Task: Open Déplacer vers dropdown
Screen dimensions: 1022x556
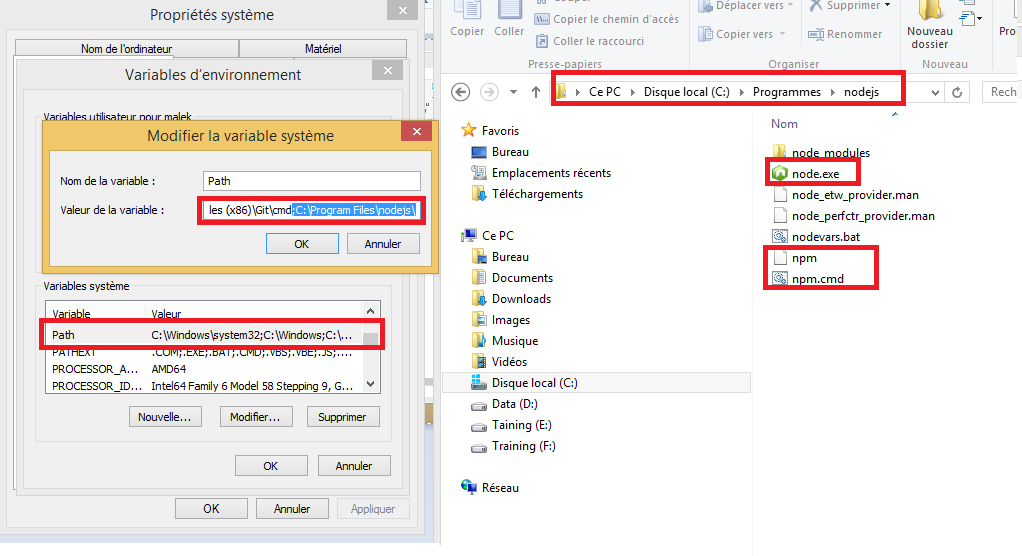Action: click(x=746, y=6)
